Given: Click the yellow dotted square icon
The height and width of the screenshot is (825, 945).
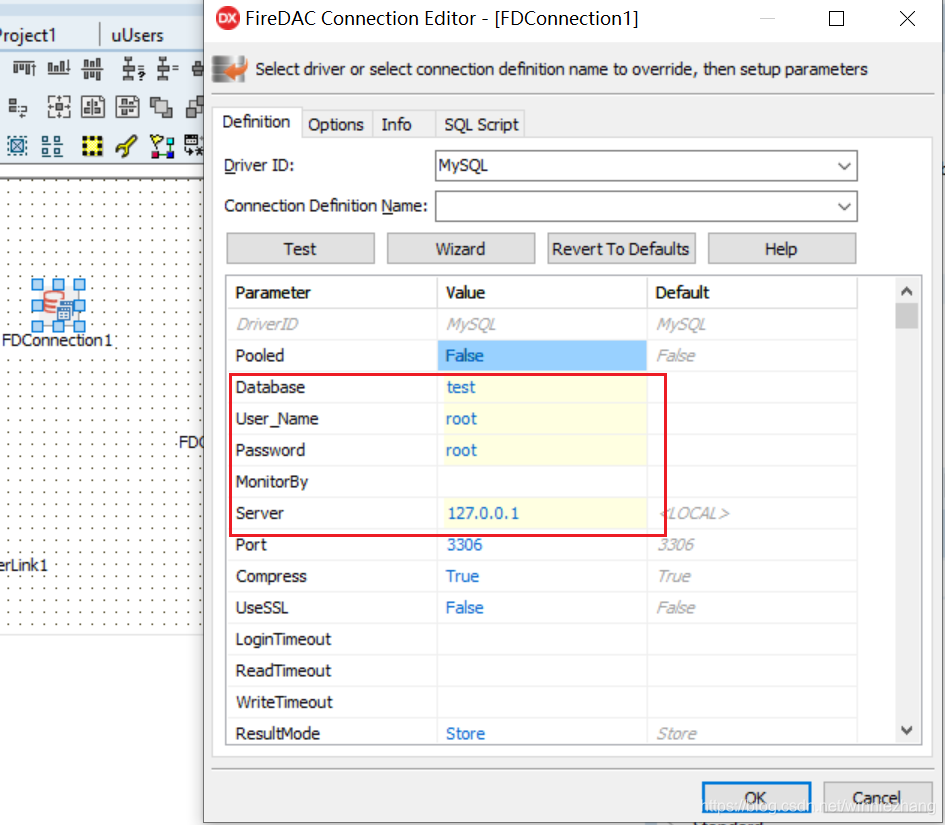Looking at the screenshot, I should [x=92, y=146].
